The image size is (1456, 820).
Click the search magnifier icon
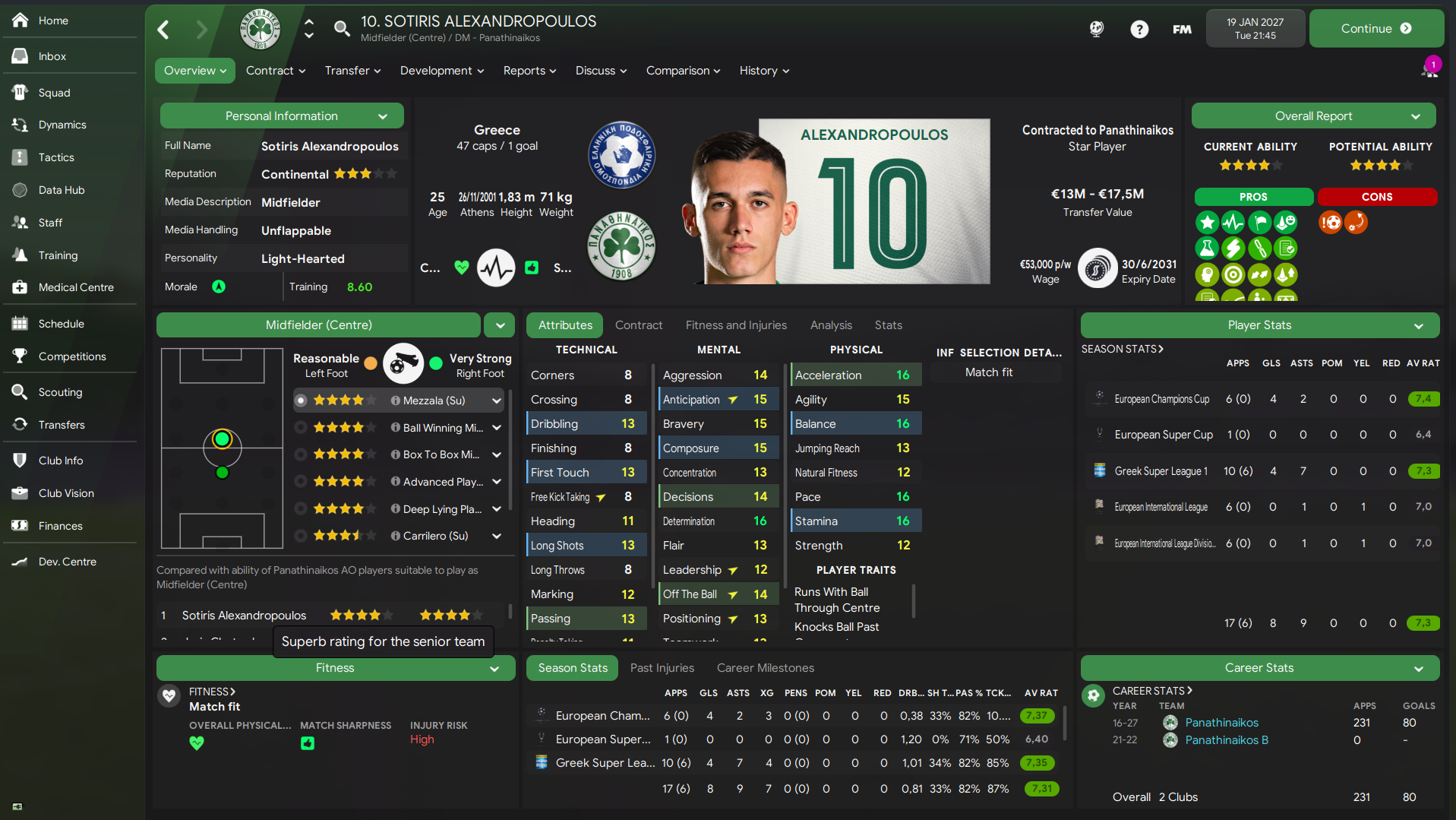click(342, 29)
